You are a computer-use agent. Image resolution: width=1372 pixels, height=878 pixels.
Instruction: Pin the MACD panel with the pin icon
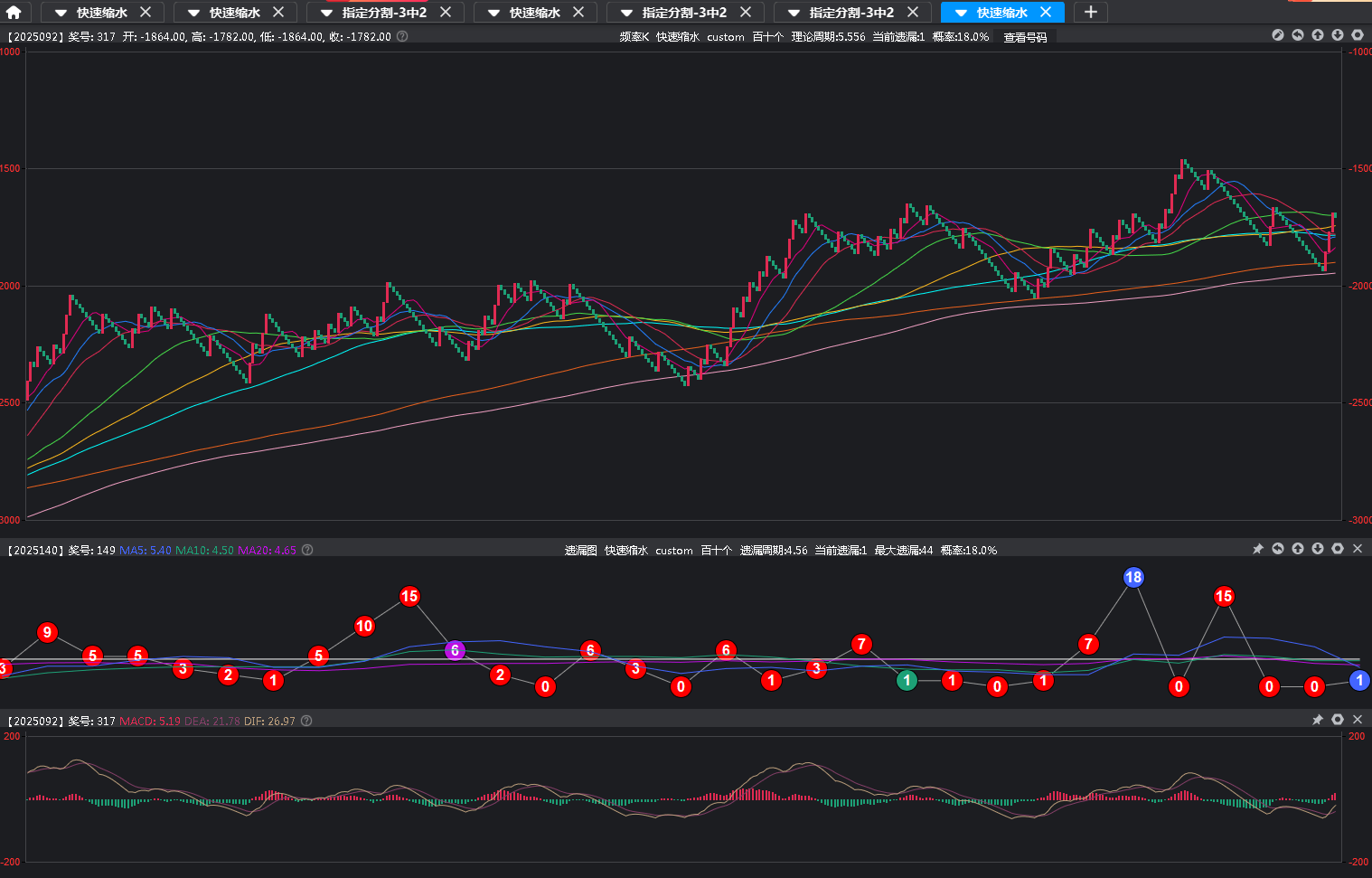click(1318, 720)
